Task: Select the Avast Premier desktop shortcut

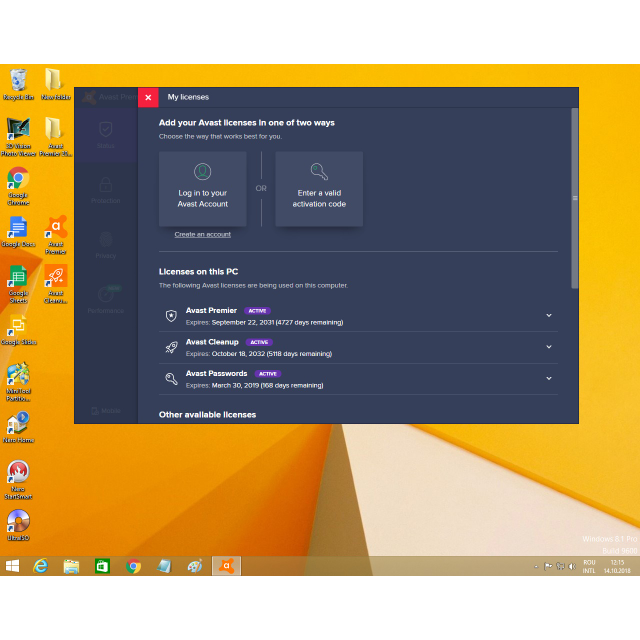Action: point(56,235)
